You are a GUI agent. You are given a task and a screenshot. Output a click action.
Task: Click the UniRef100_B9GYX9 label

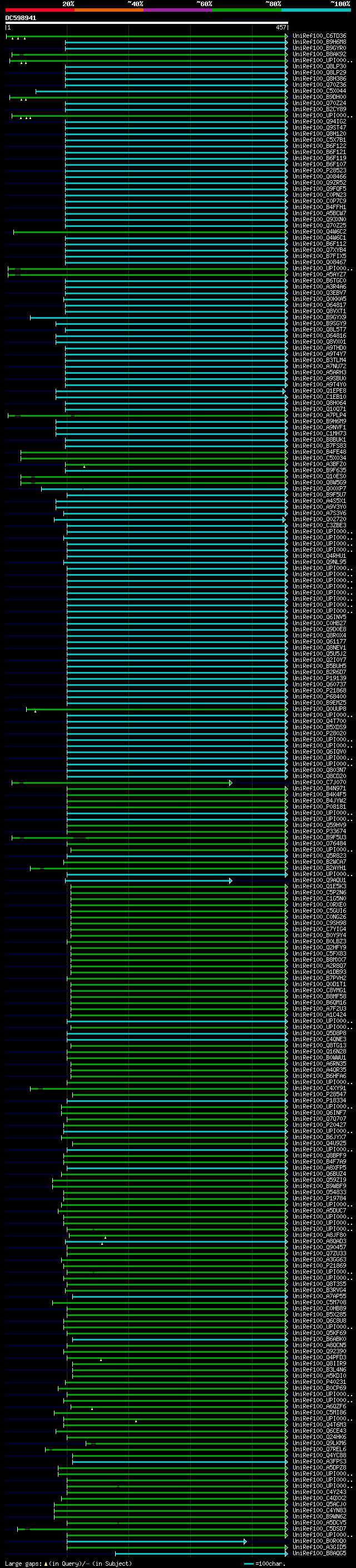(x=319, y=318)
